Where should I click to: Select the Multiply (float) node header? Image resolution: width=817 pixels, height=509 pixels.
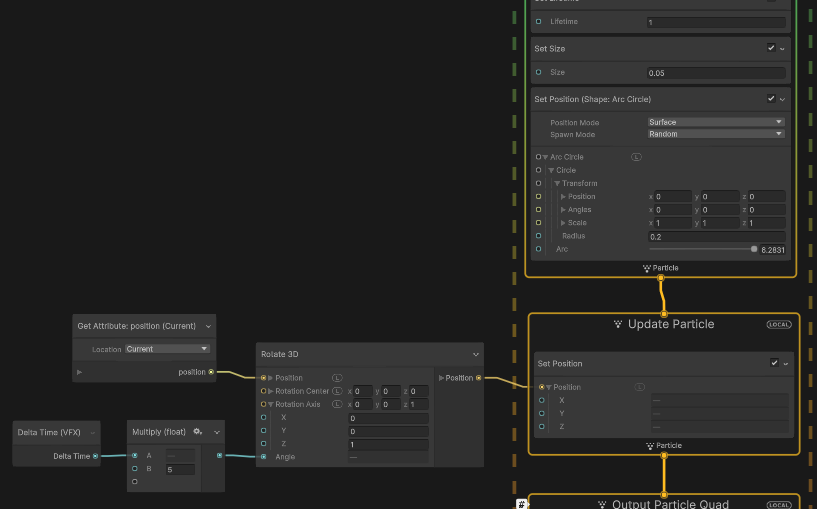pos(159,432)
